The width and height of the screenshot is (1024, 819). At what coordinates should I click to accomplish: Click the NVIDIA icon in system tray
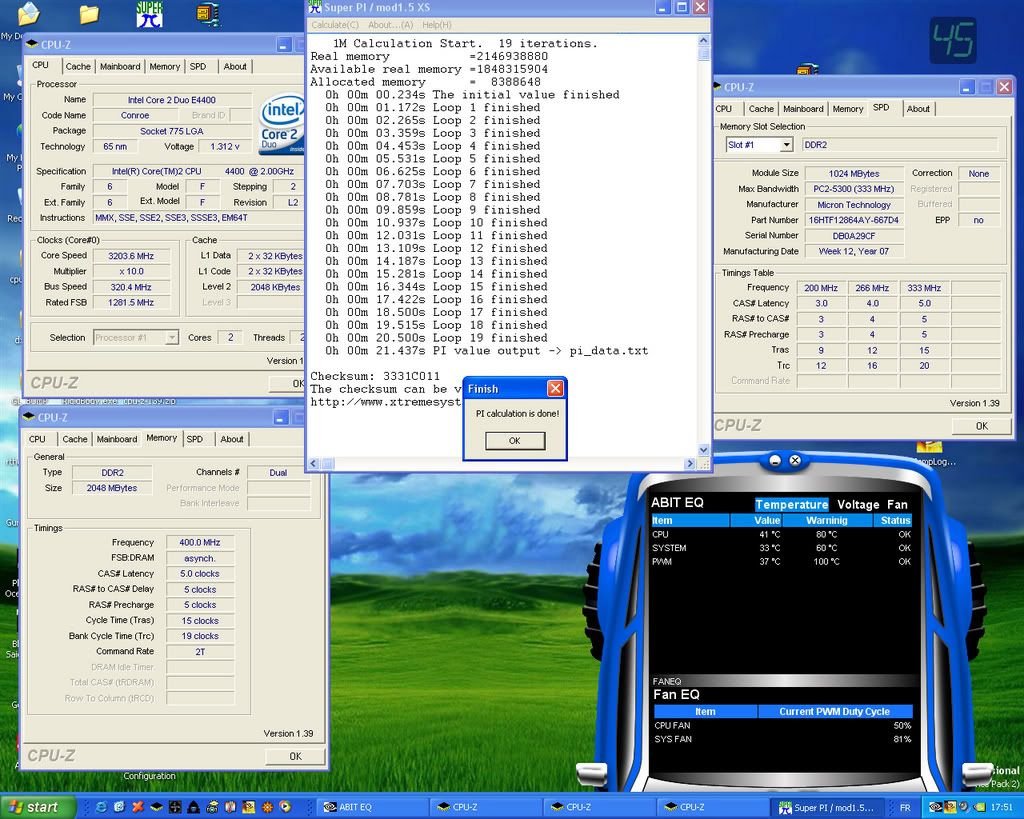pyautogui.click(x=935, y=806)
